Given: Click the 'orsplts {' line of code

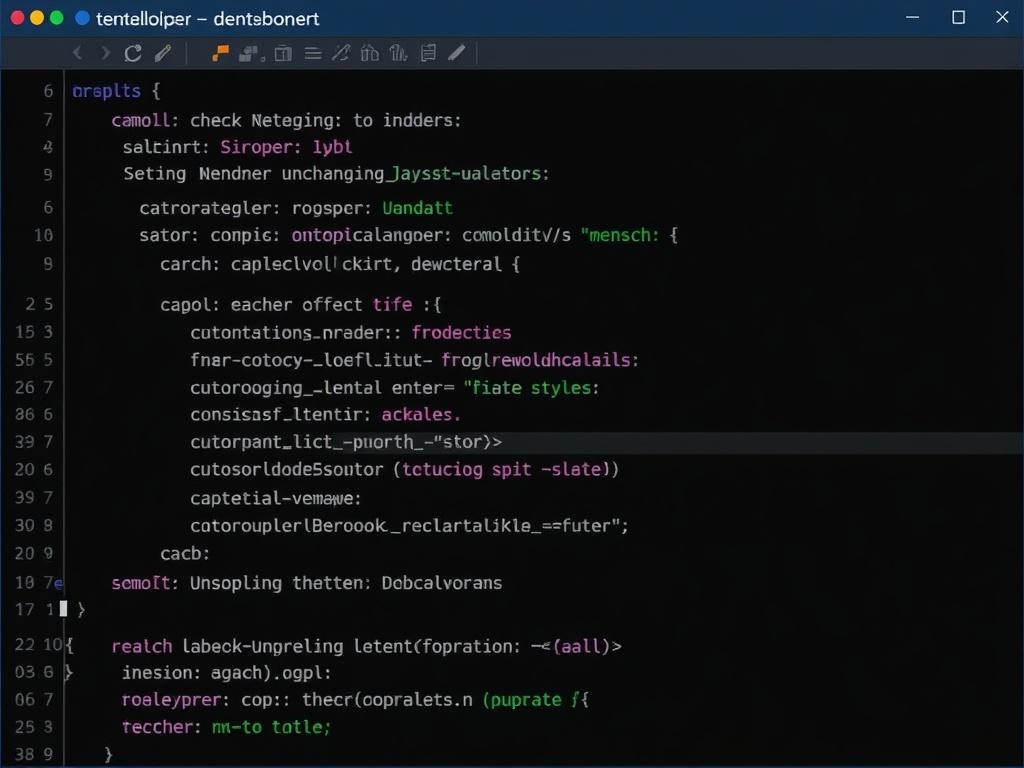Looking at the screenshot, I should point(116,91).
